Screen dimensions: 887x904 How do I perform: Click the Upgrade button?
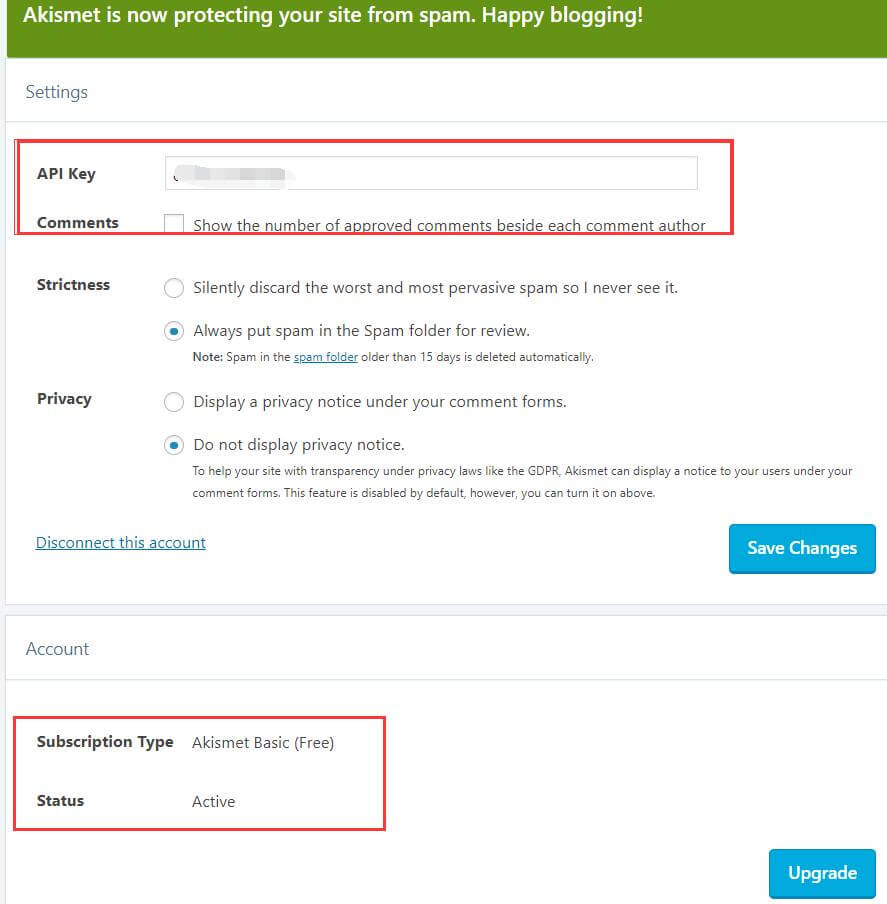(821, 873)
